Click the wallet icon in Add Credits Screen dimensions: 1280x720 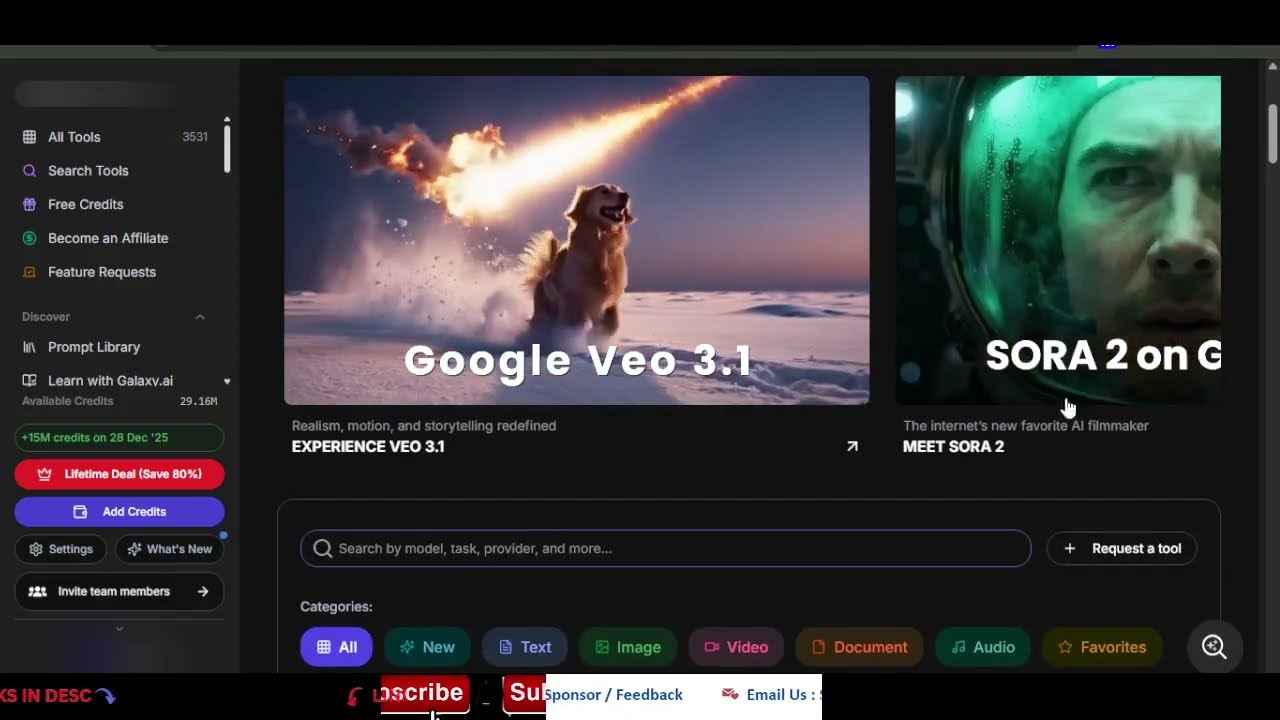pos(80,511)
